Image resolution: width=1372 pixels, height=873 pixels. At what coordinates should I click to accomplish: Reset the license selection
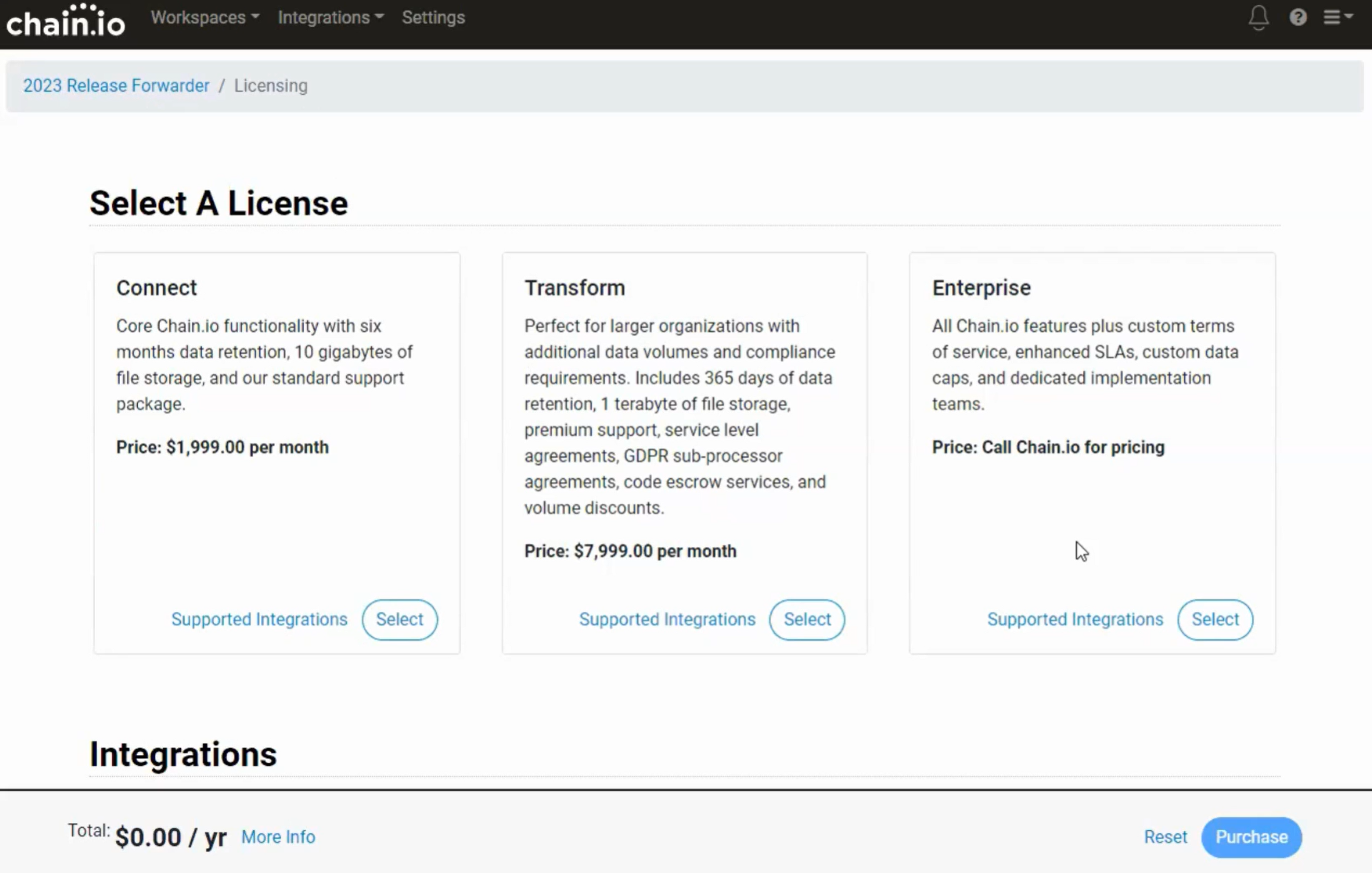click(1165, 836)
